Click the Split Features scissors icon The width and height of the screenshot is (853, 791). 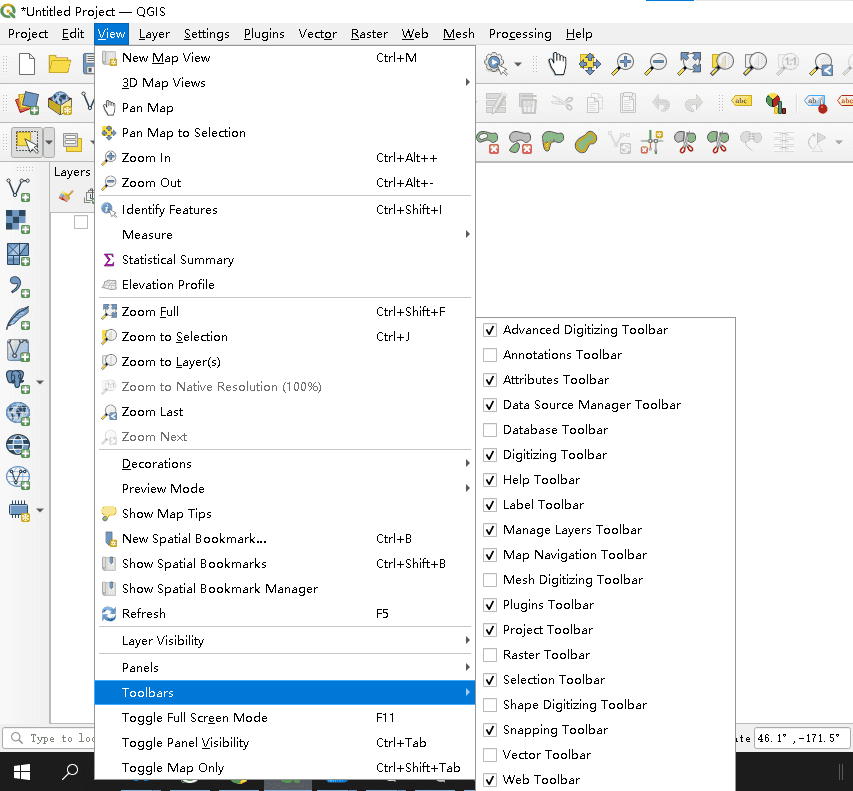[685, 142]
